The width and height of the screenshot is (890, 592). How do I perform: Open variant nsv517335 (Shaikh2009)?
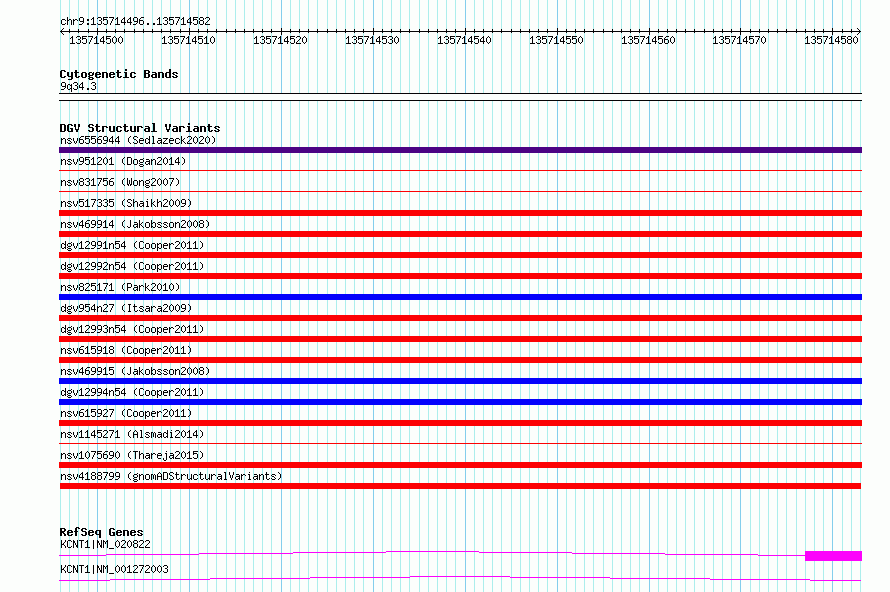126,203
